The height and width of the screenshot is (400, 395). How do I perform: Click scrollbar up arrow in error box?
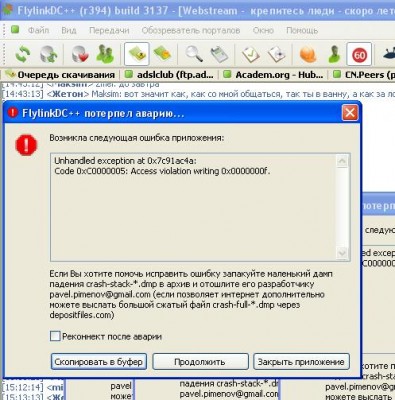tap(342, 162)
